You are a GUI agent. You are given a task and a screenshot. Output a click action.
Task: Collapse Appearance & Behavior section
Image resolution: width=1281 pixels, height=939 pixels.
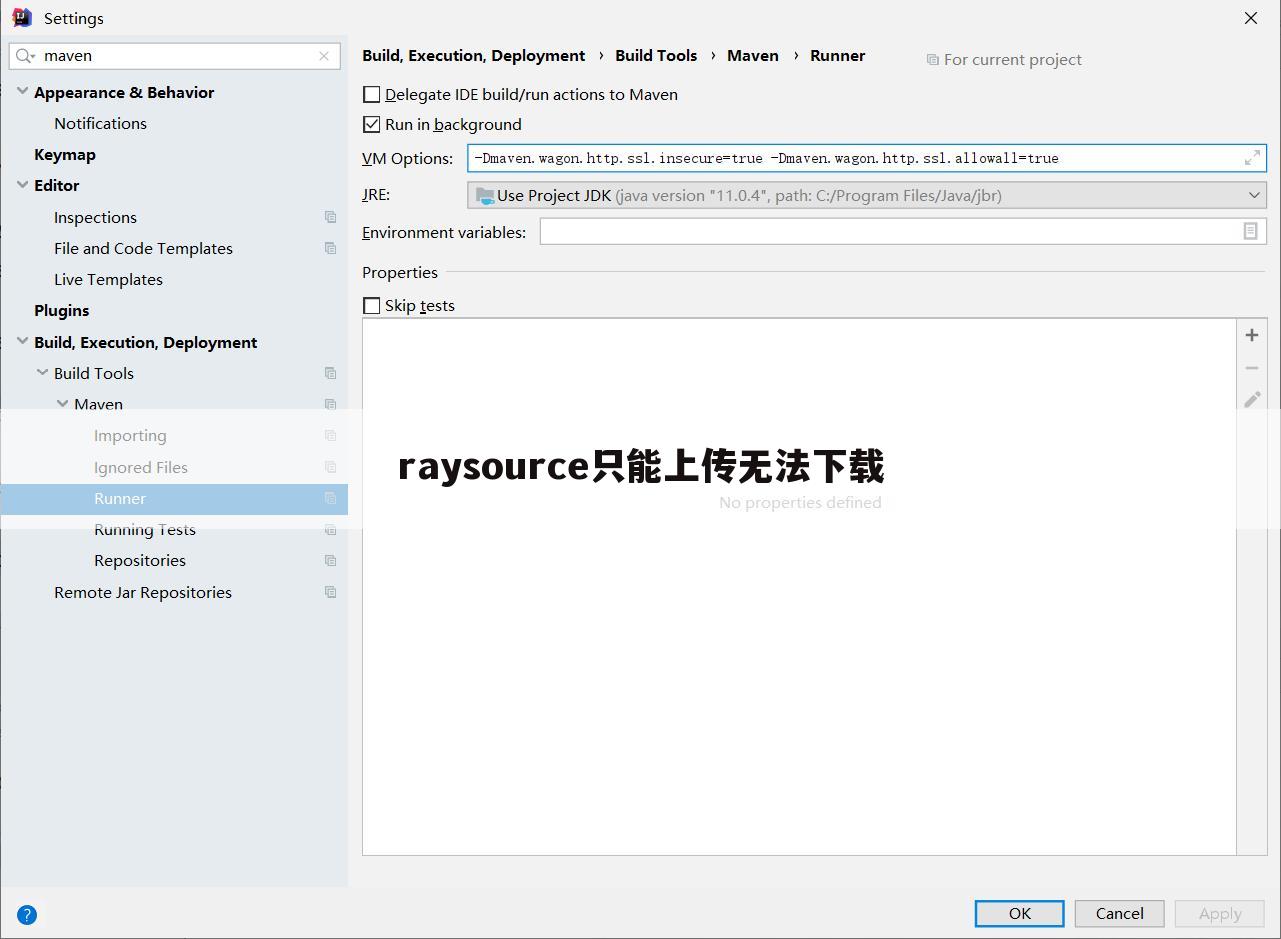coord(22,91)
